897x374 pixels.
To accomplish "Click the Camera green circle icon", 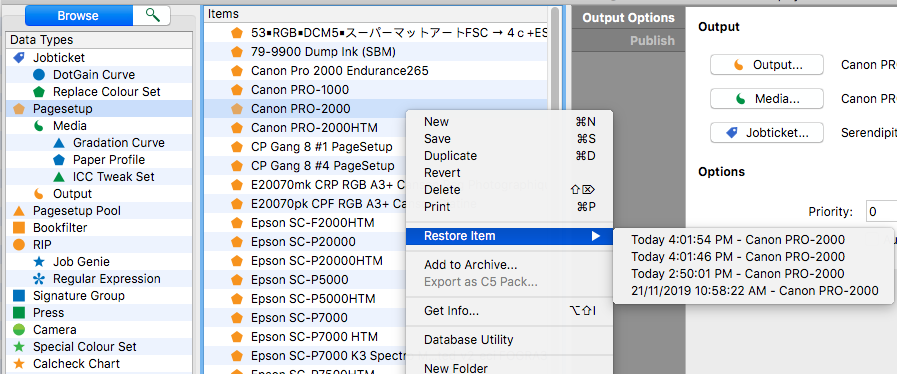I will click(x=19, y=330).
